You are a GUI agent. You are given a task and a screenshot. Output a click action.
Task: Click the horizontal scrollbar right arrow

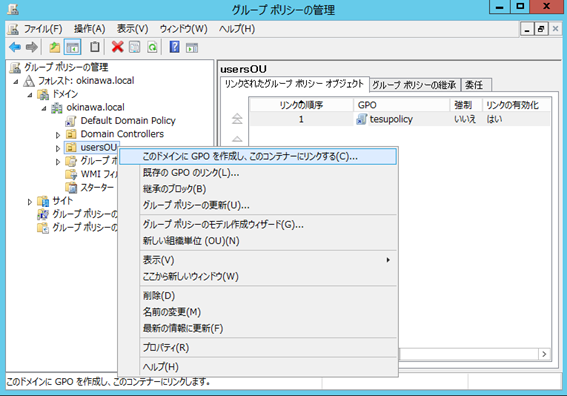click(x=544, y=354)
